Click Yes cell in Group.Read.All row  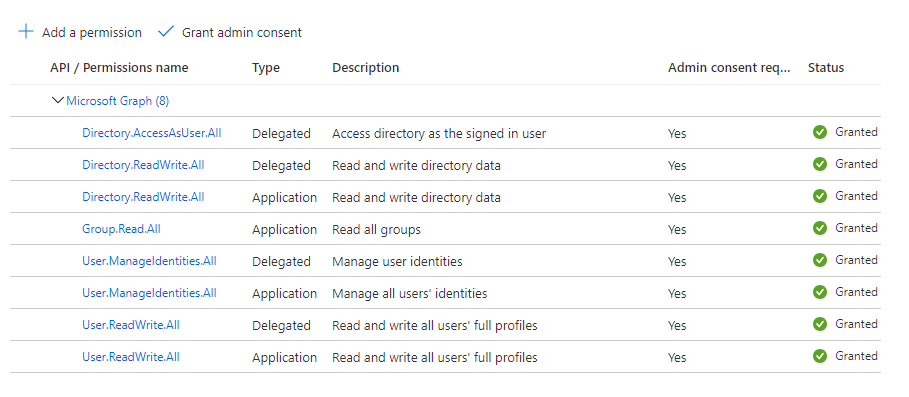pyautogui.click(x=677, y=230)
